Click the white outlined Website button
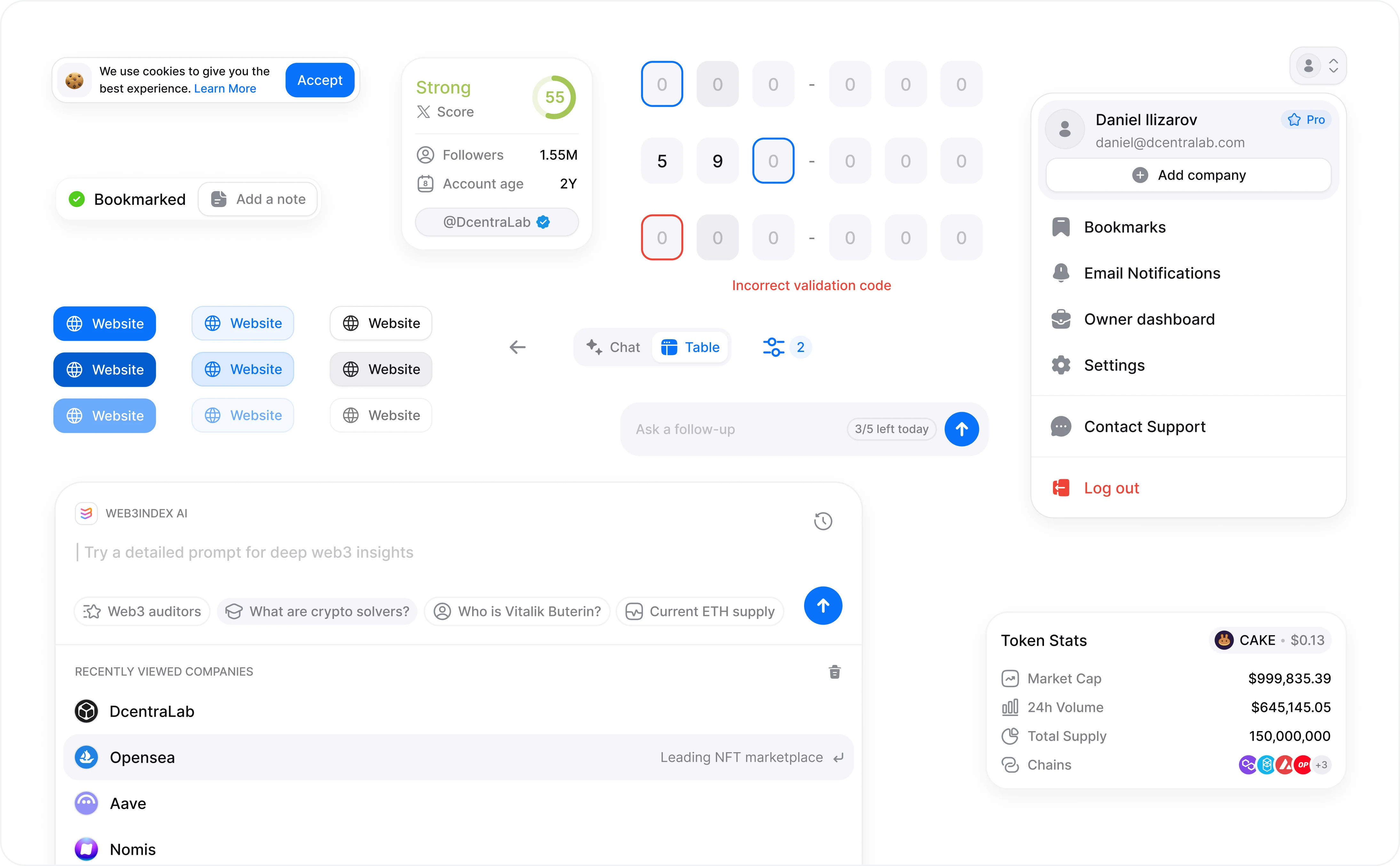Image resolution: width=1400 pixels, height=866 pixels. coord(381,324)
